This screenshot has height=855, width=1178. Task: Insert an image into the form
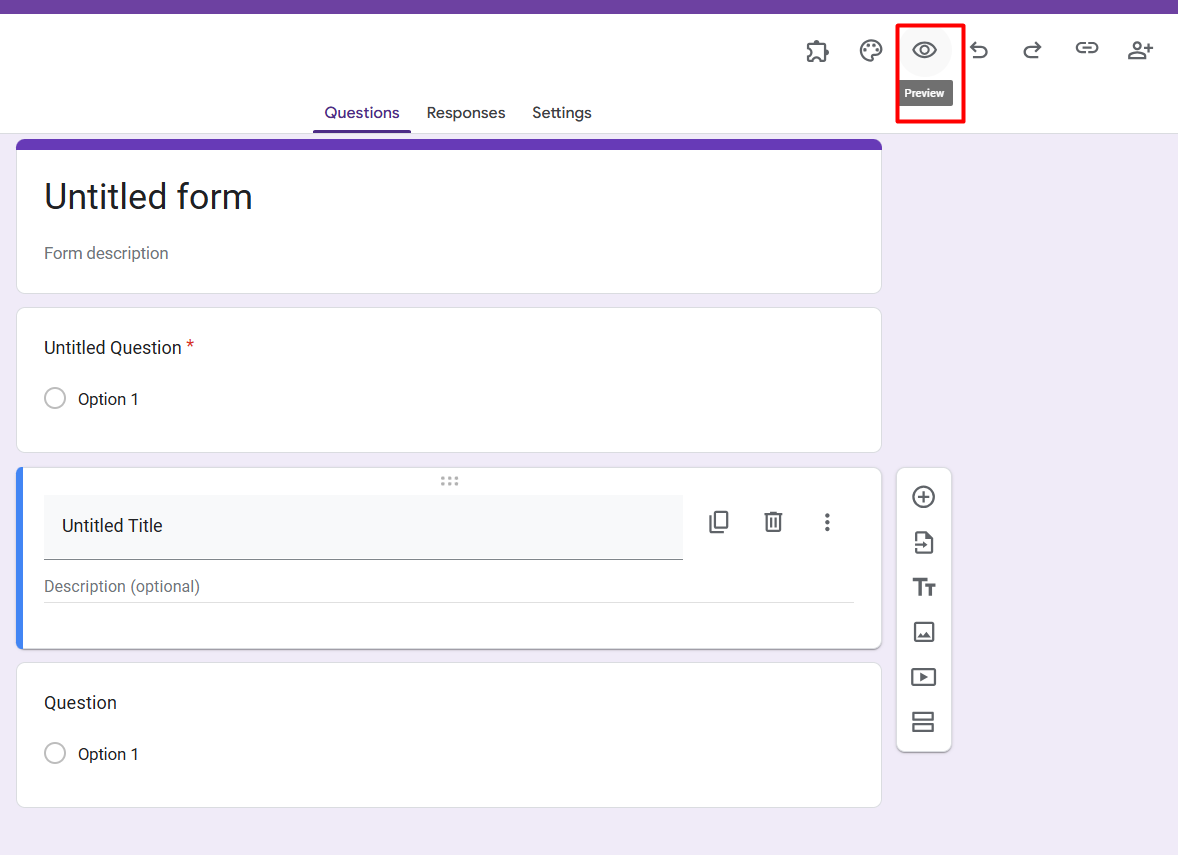coord(923,631)
